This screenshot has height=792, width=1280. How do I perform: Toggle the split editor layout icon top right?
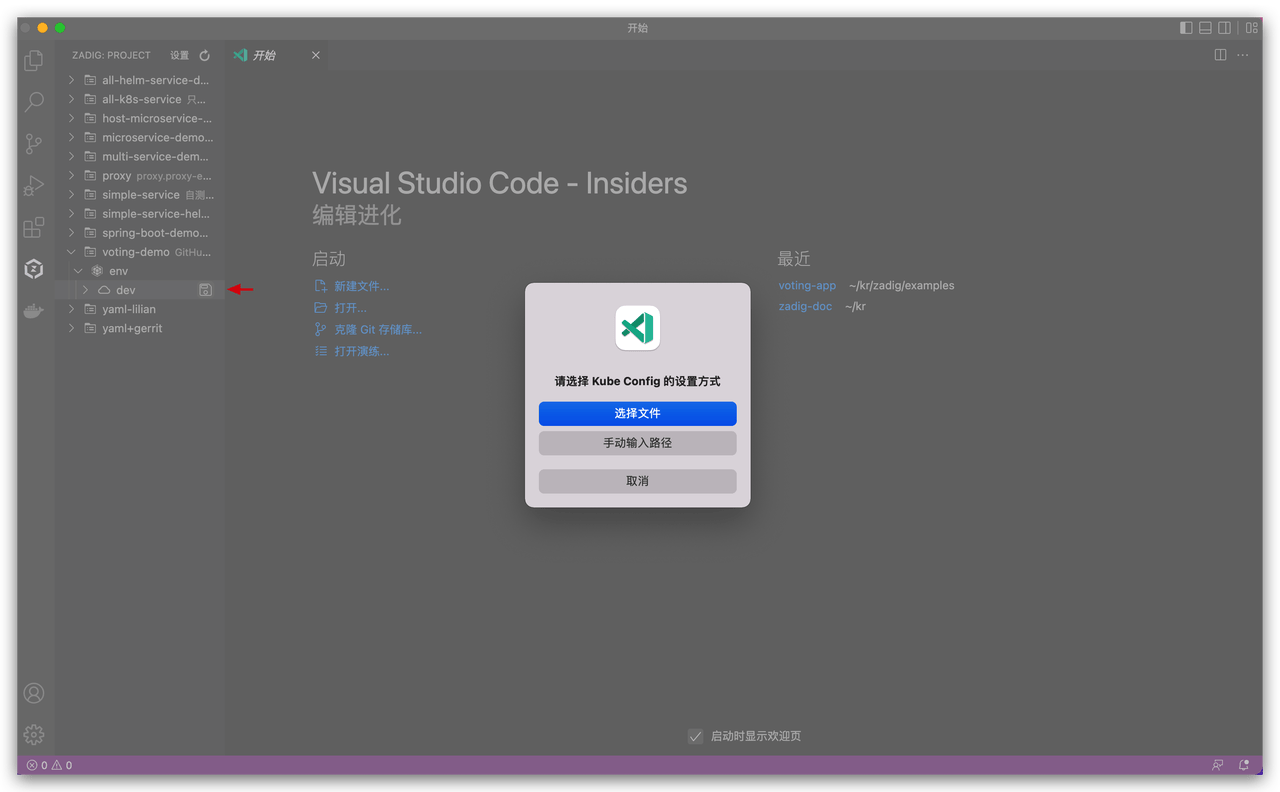pos(1220,55)
